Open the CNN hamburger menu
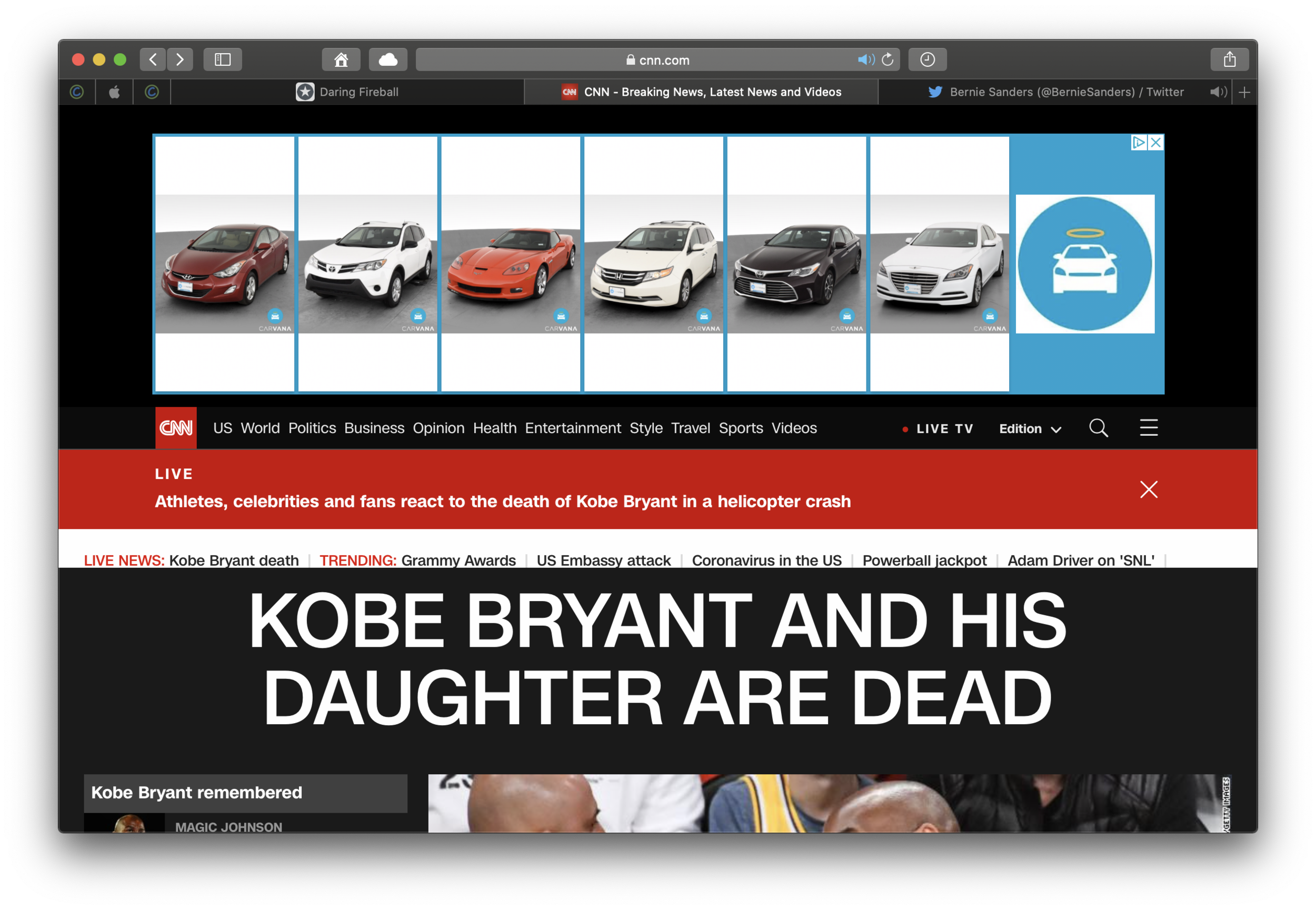This screenshot has height=910, width=1316. (x=1149, y=427)
